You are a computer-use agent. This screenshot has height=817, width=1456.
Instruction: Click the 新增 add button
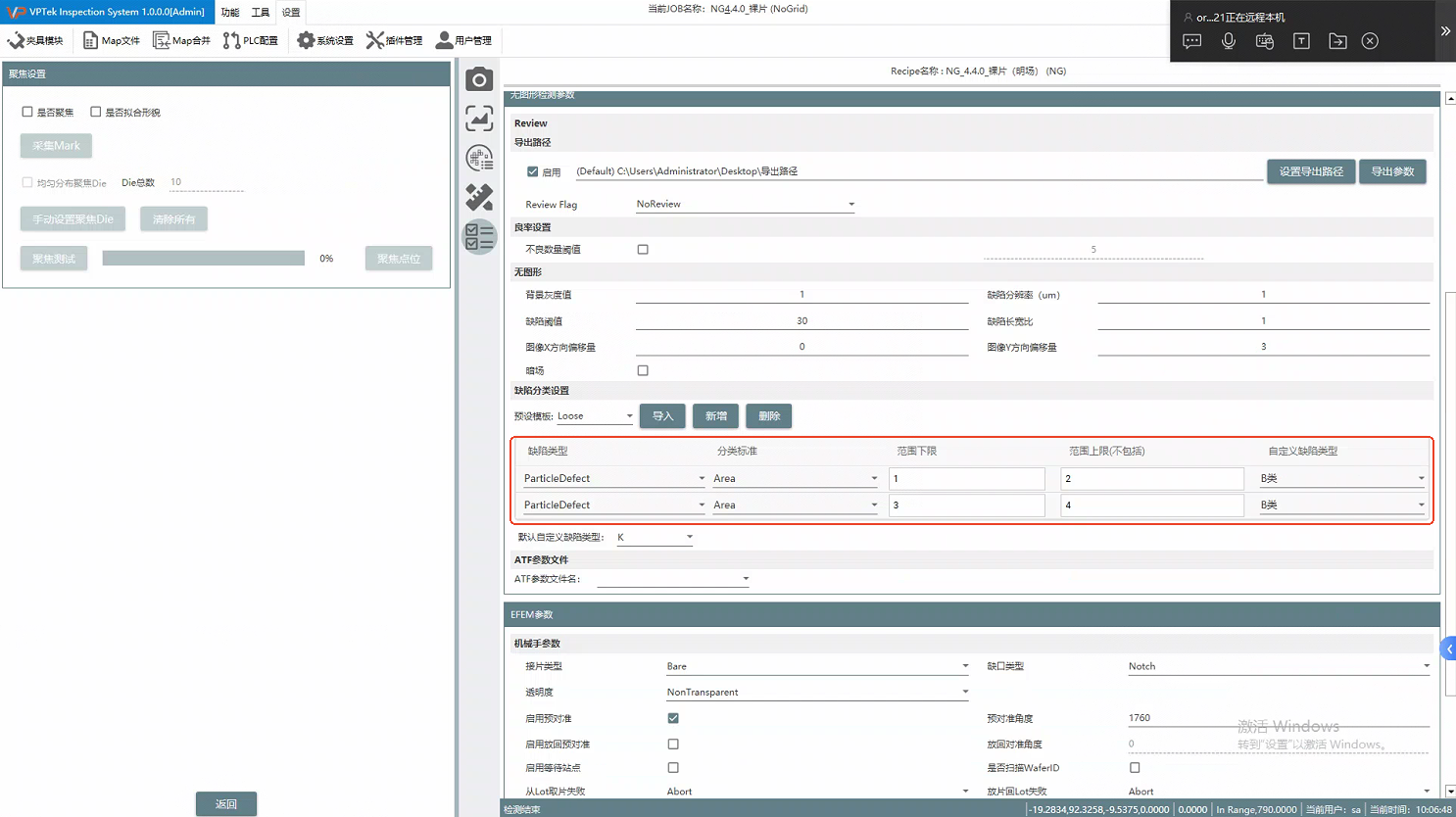[x=716, y=416]
